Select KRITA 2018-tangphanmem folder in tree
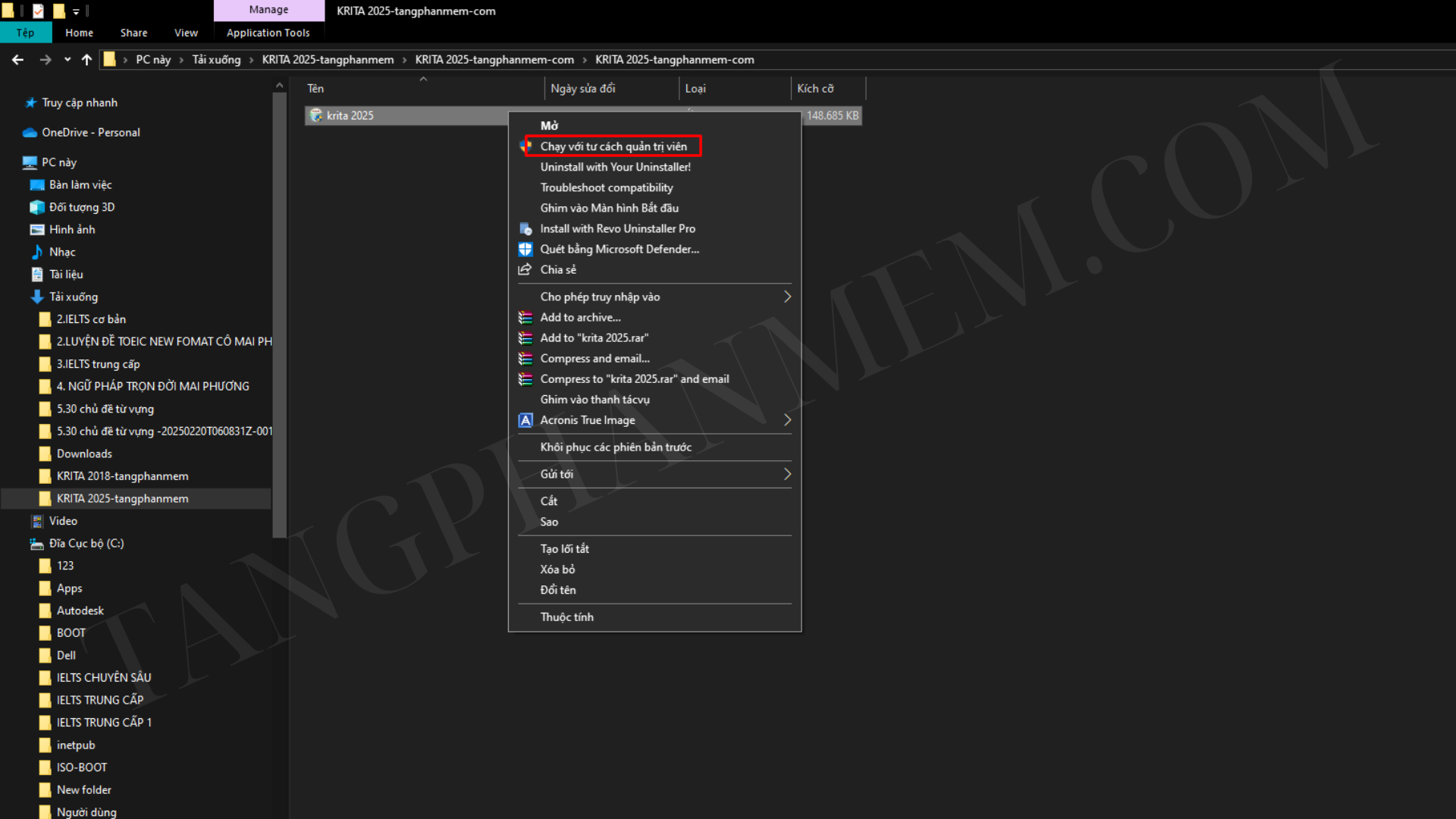This screenshot has width=1456, height=819. [x=122, y=476]
